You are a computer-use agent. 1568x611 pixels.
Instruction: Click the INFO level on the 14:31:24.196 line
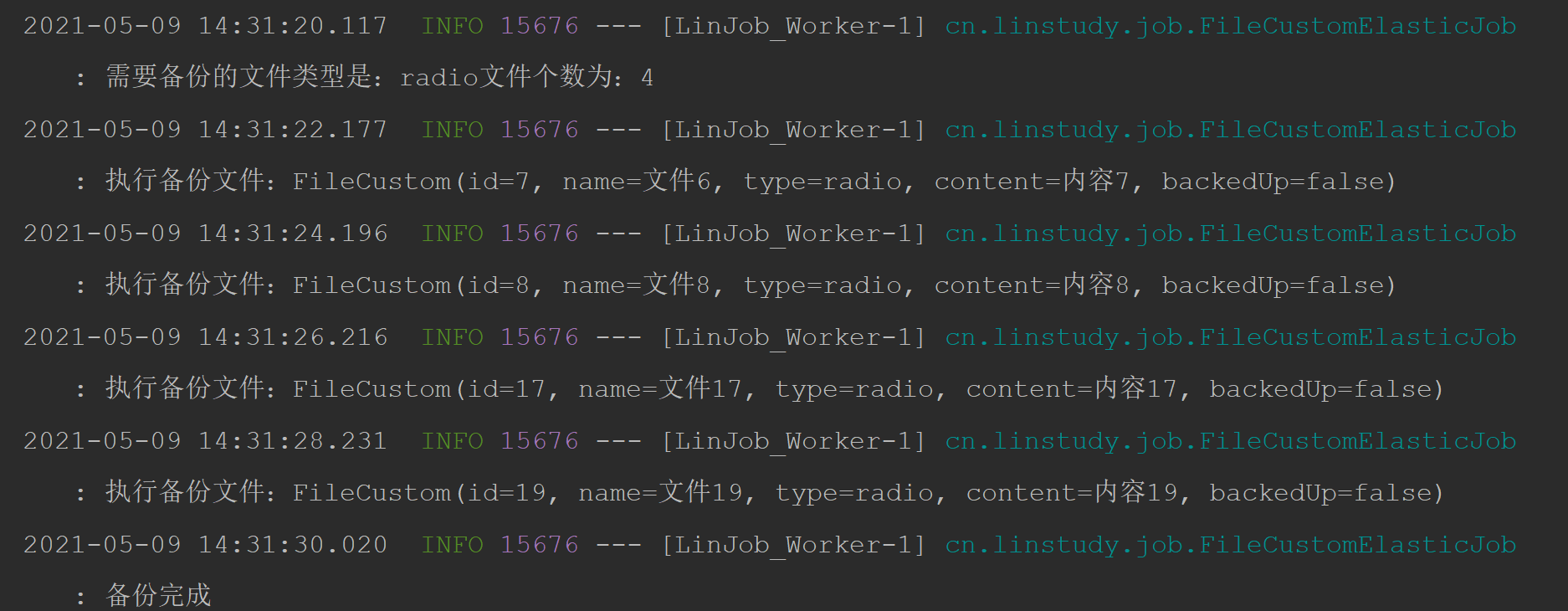click(x=453, y=234)
